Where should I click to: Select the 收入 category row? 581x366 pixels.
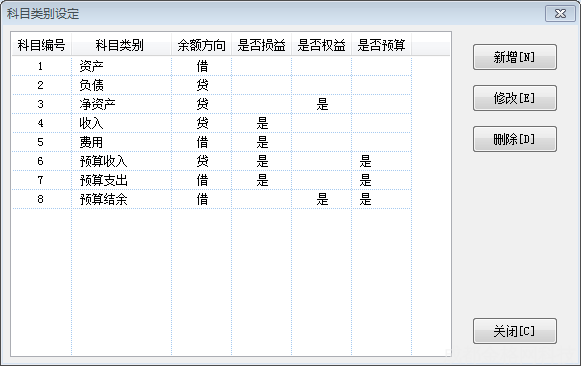212,123
